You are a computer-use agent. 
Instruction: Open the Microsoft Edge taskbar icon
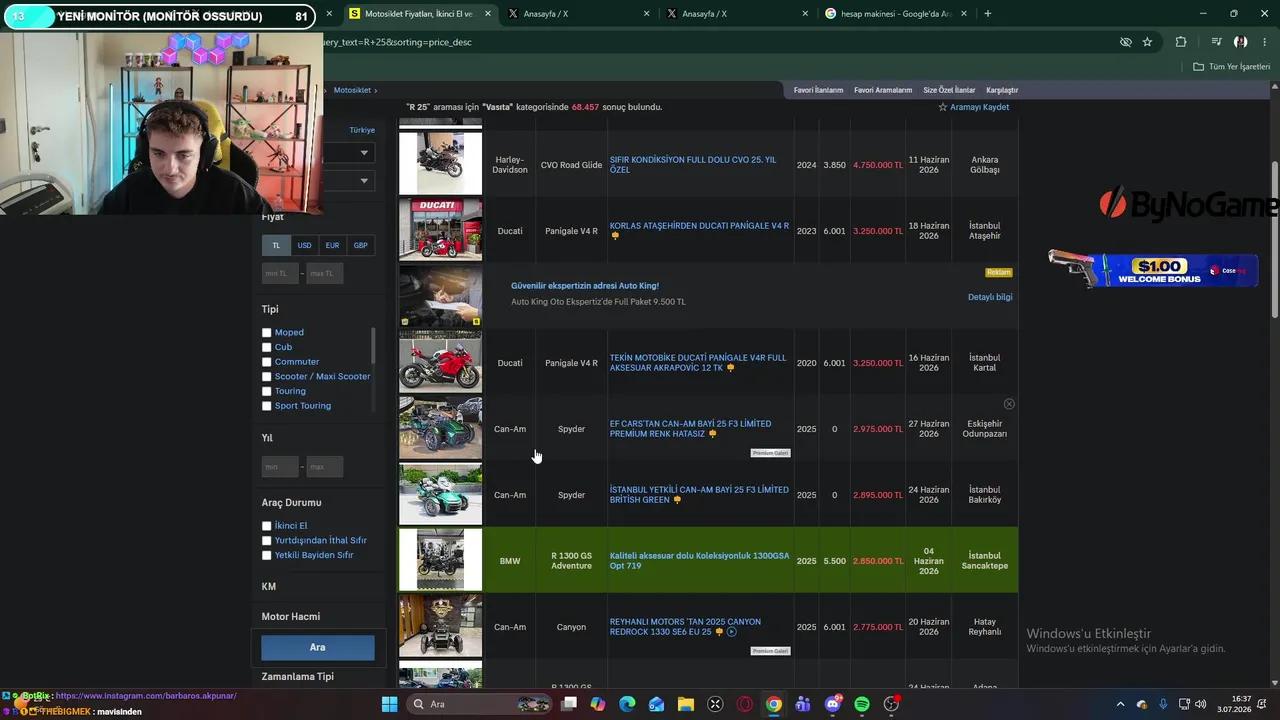627,704
